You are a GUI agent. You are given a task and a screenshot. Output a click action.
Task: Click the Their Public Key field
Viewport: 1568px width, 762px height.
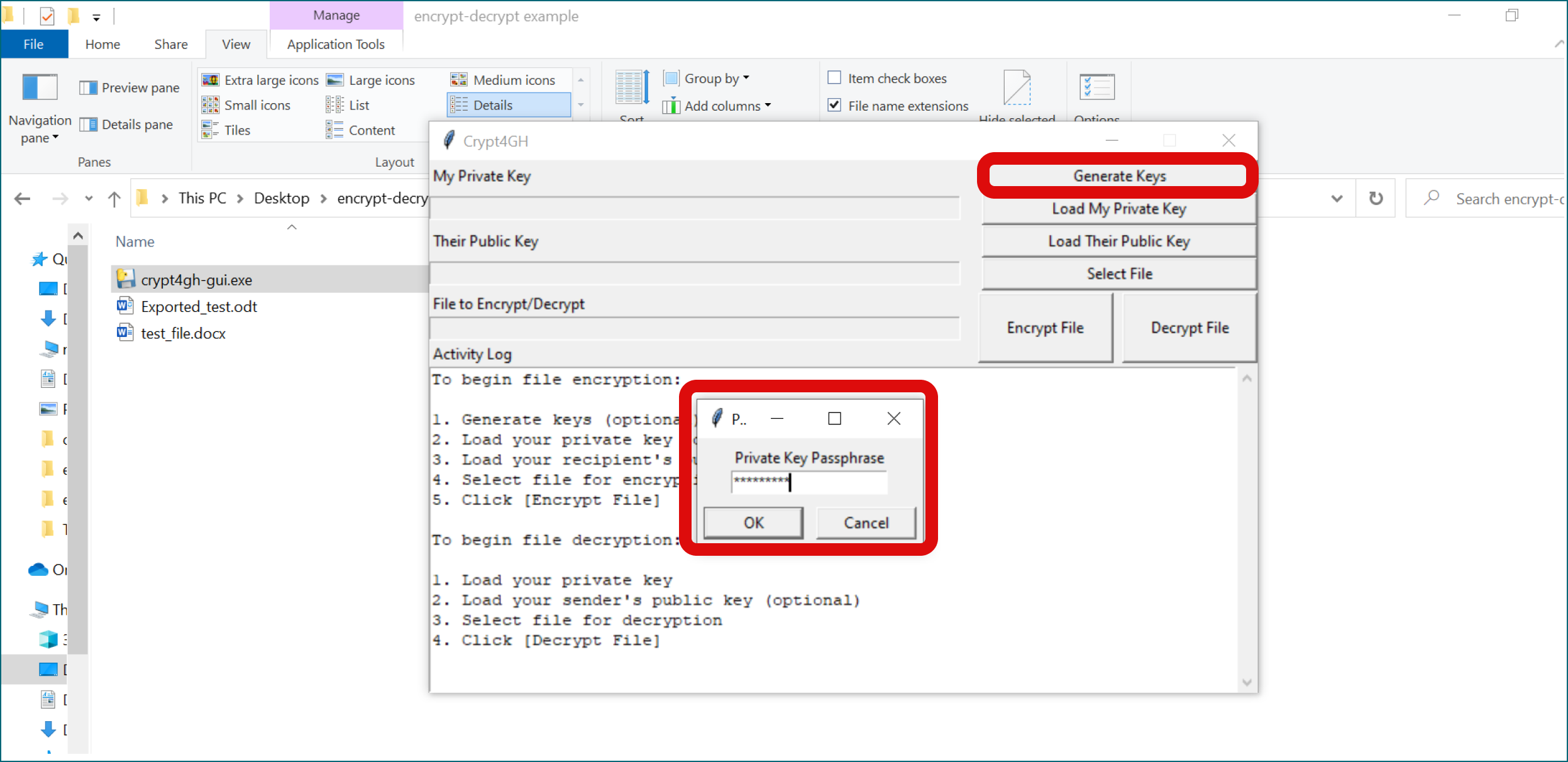tap(695, 274)
